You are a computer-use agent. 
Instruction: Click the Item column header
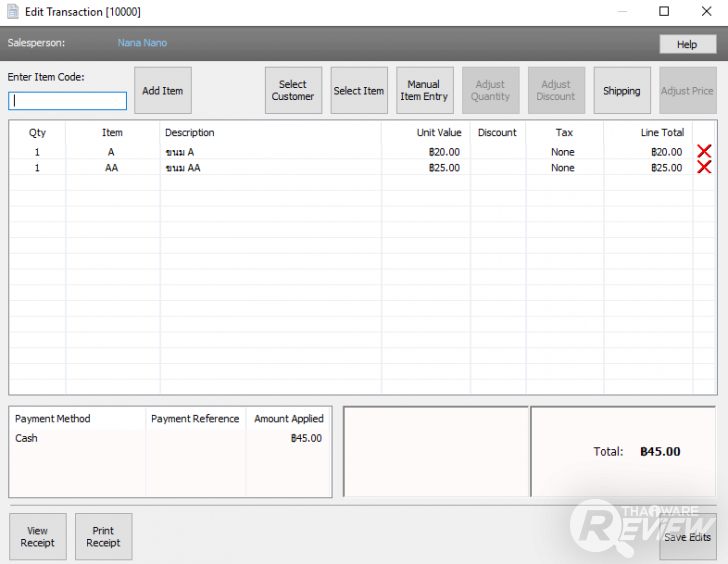(112, 133)
